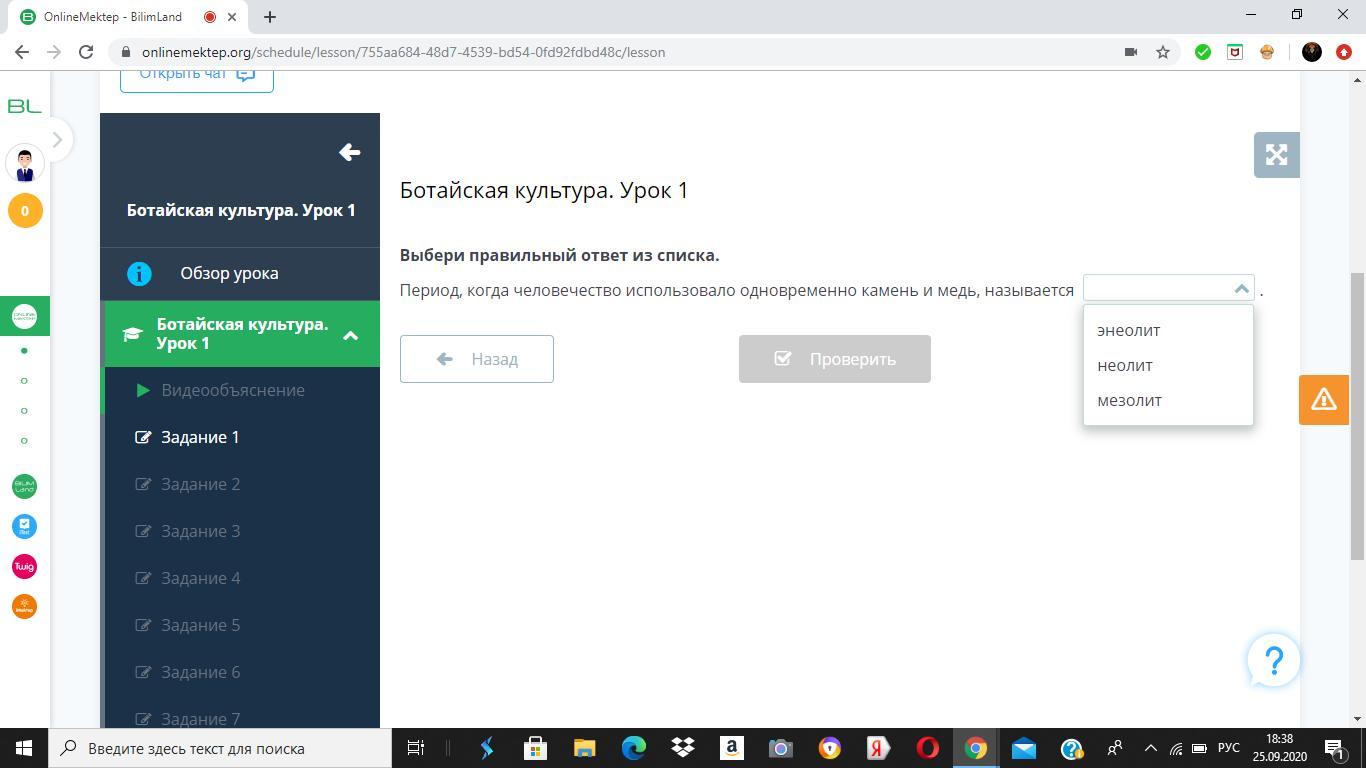Pick 'мезолит' in the answer list
1366x768 pixels.
pyautogui.click(x=1129, y=400)
